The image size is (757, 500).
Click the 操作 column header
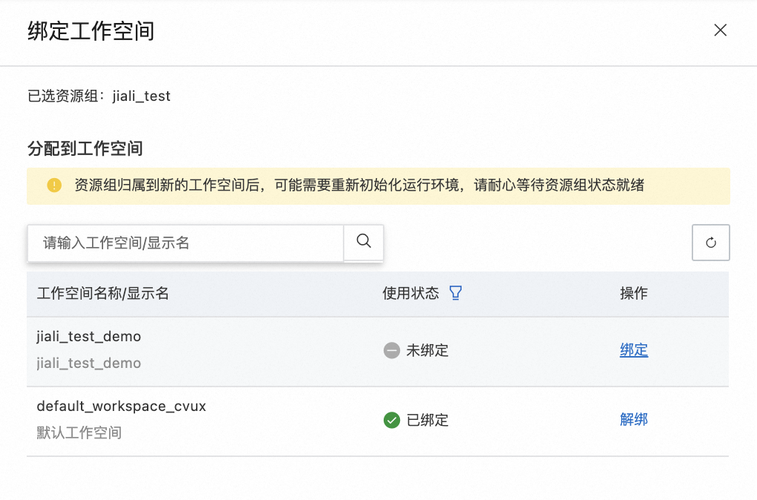click(x=634, y=293)
